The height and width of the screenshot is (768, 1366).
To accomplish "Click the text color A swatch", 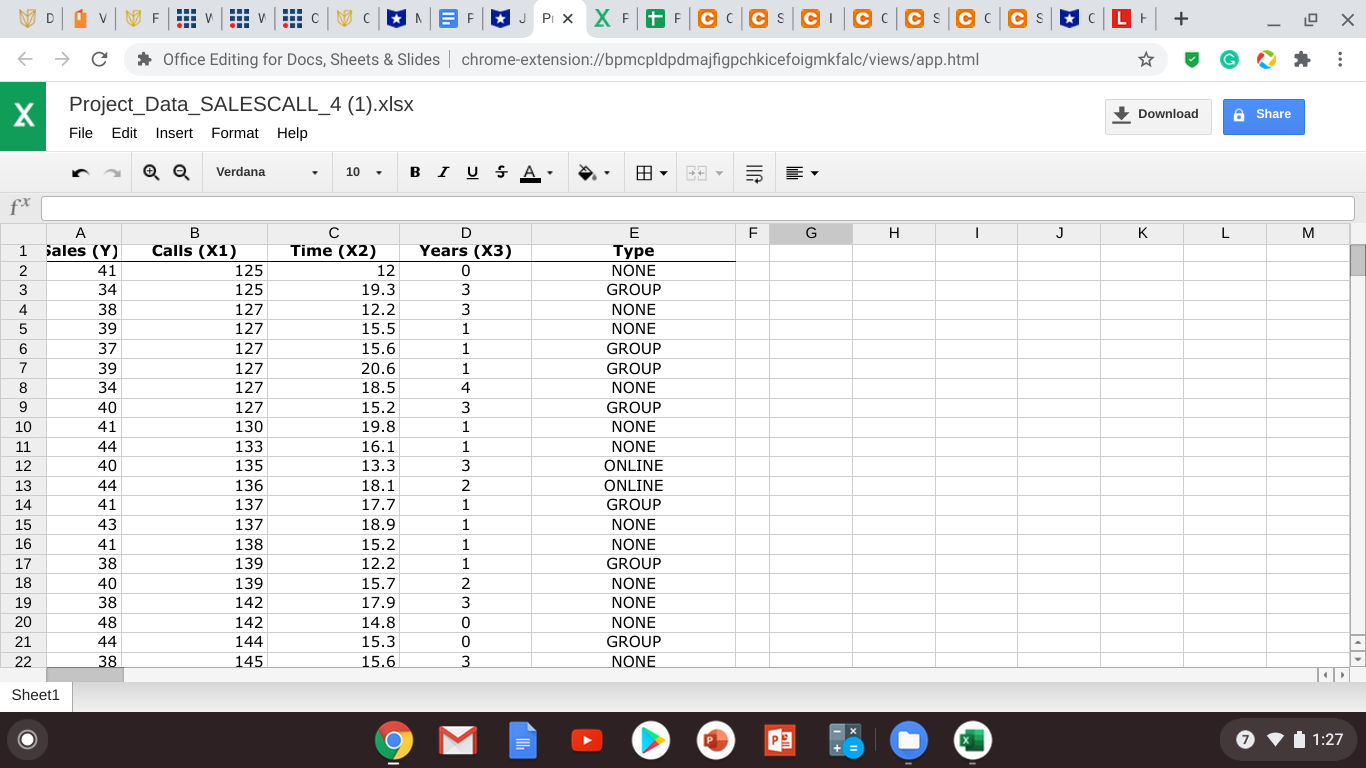I will (x=530, y=173).
